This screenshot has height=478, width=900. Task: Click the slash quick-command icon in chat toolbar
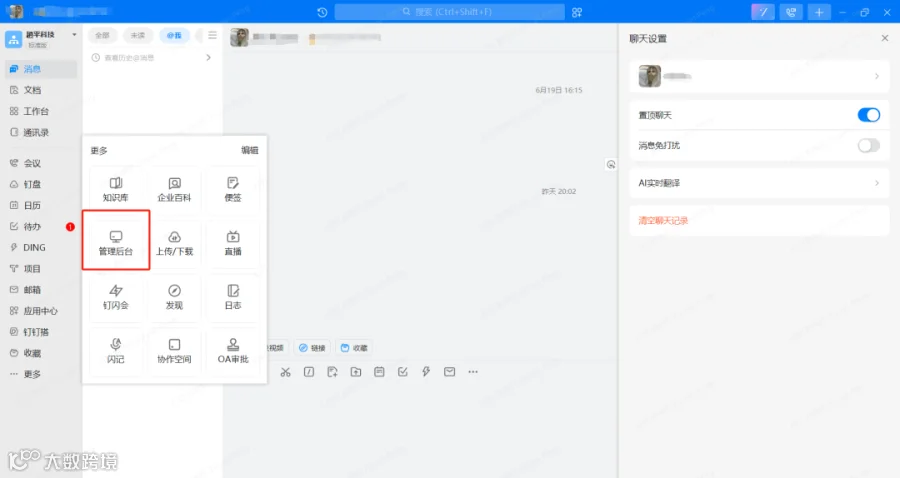pyautogui.click(x=309, y=372)
